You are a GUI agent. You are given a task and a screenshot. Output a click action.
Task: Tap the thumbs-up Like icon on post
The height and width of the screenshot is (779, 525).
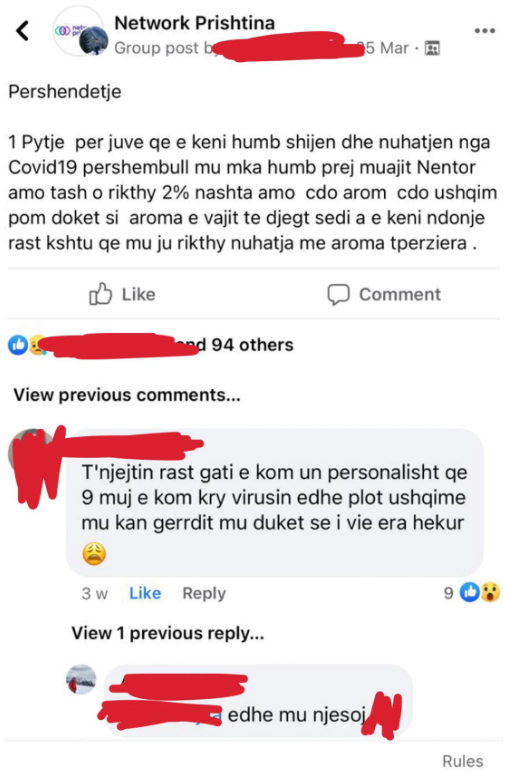click(100, 294)
